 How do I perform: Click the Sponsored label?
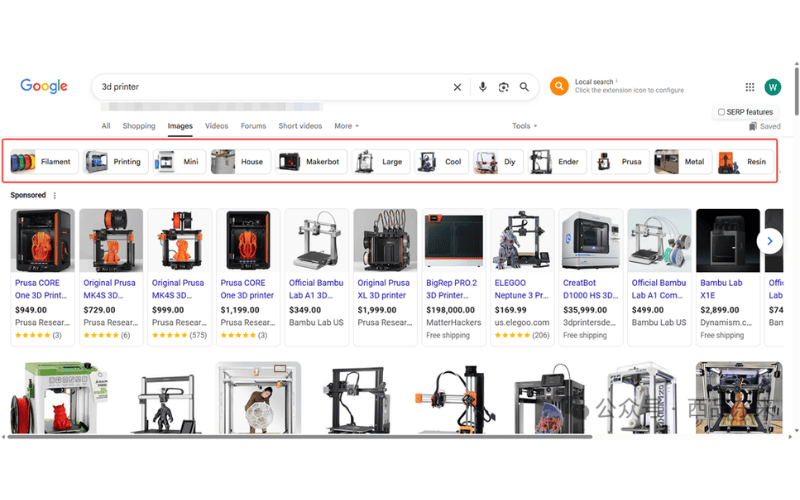[28, 195]
